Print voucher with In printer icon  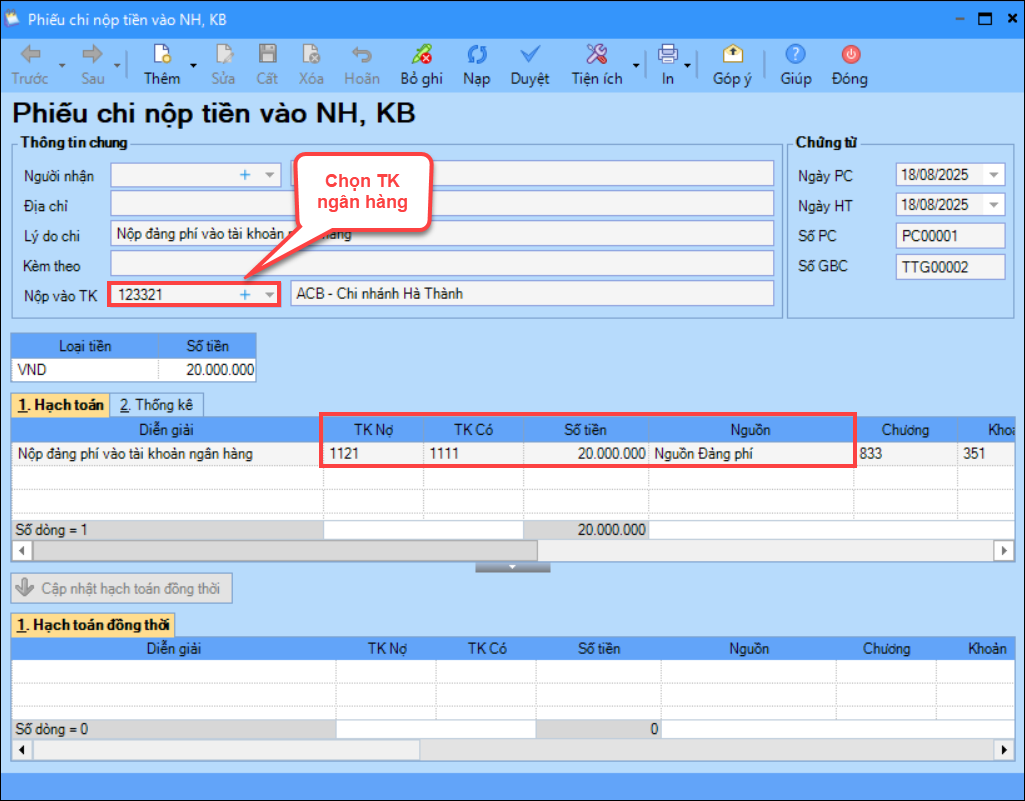click(667, 54)
